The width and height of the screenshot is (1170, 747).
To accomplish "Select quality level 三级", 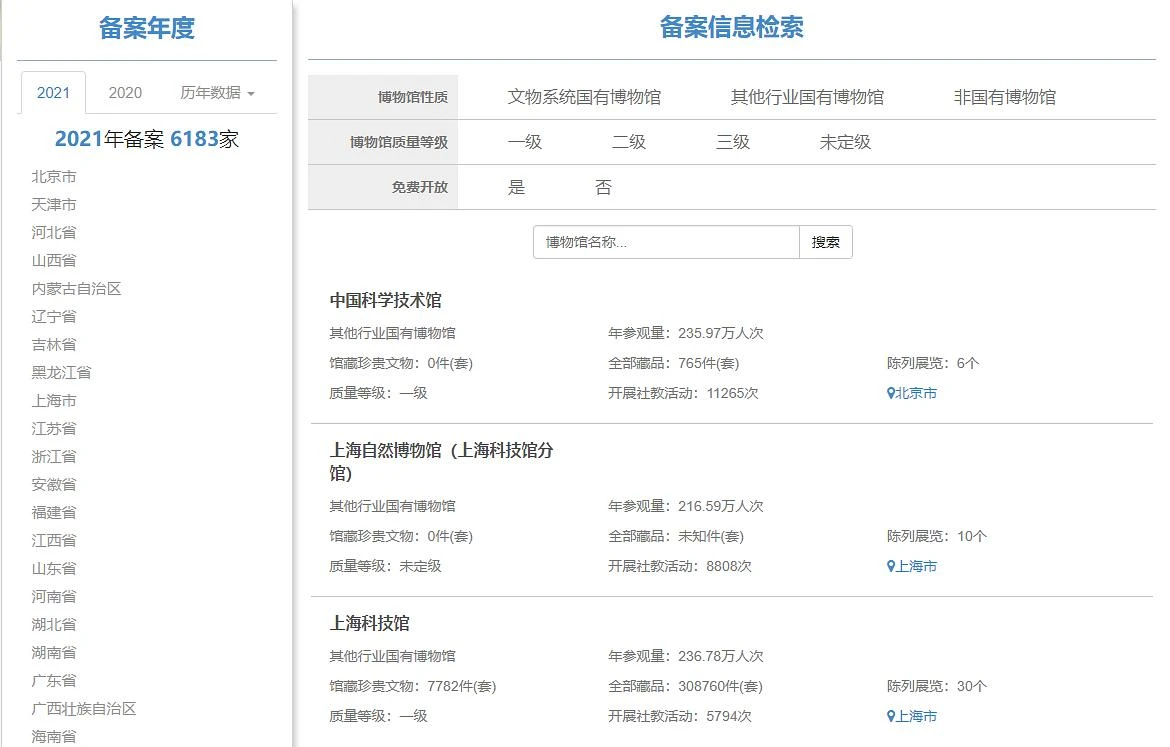I will pos(733,142).
